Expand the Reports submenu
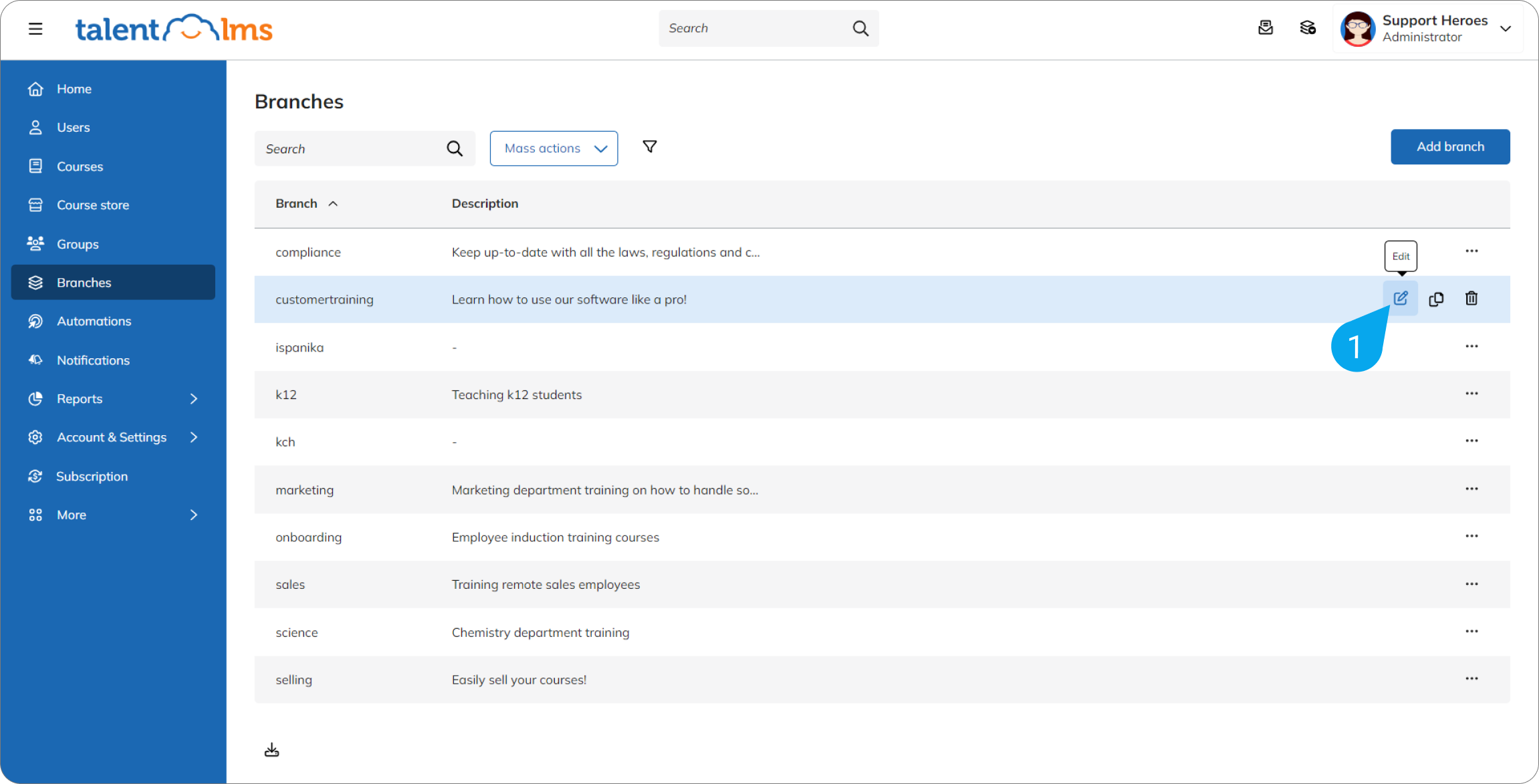 [194, 399]
